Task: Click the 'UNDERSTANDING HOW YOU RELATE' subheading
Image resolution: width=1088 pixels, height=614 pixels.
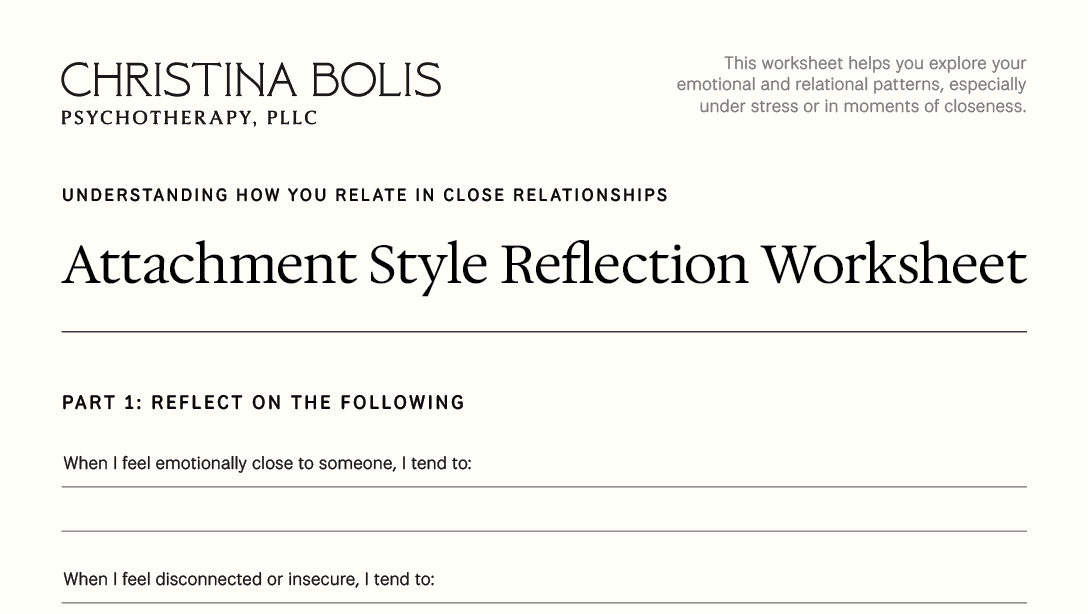Action: coord(234,195)
